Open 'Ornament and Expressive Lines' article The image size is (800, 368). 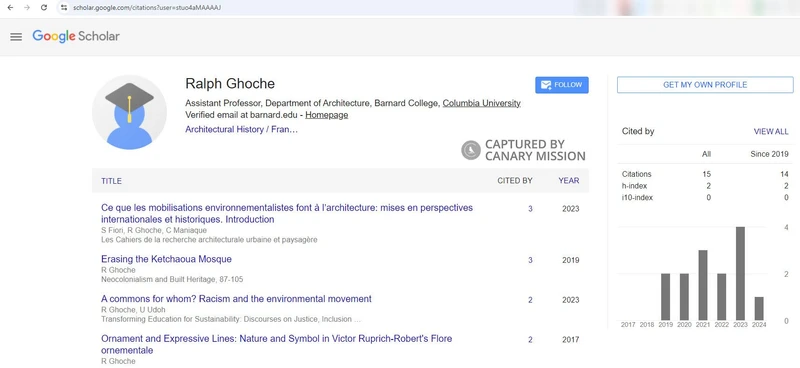pos(276,345)
